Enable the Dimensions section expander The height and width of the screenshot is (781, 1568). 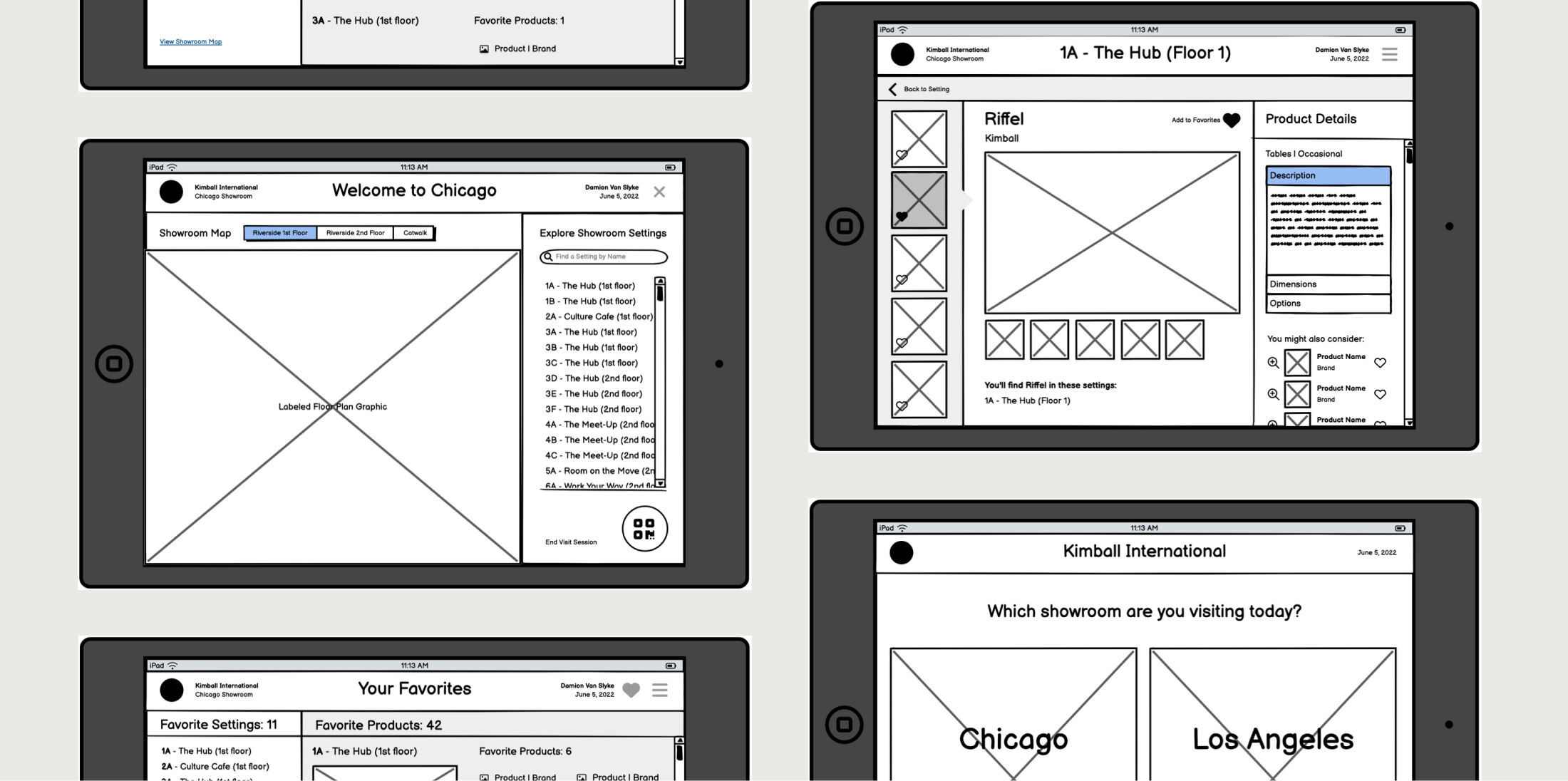(1327, 283)
